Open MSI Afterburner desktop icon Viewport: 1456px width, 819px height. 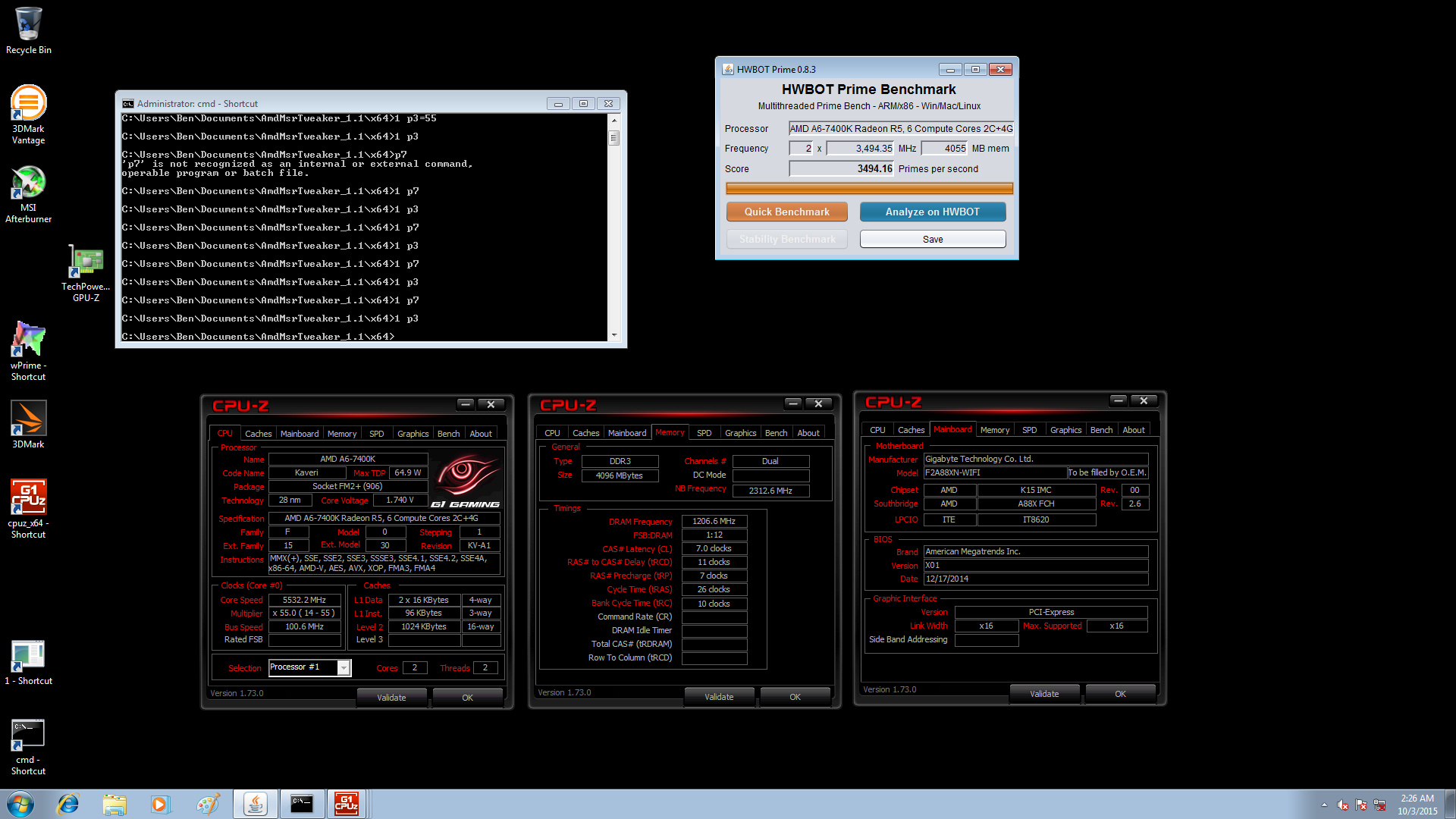coord(28,194)
